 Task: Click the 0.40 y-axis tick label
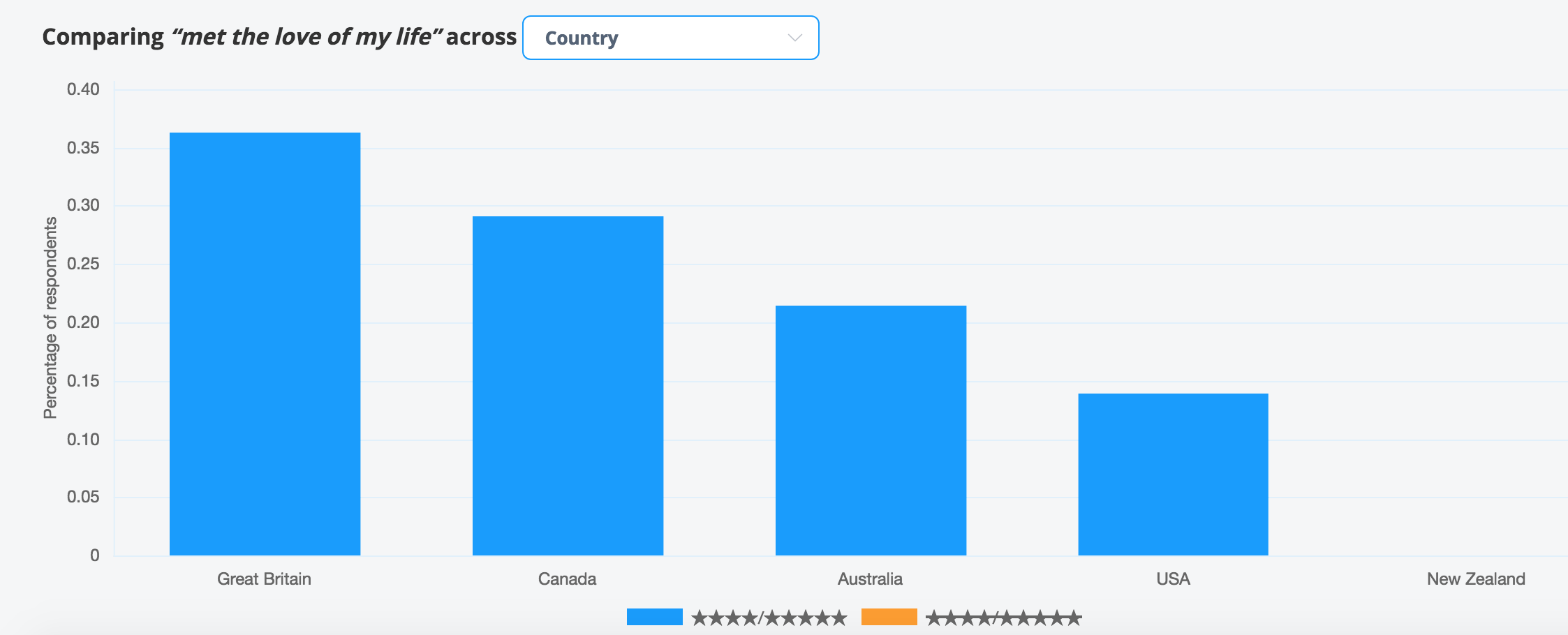83,89
